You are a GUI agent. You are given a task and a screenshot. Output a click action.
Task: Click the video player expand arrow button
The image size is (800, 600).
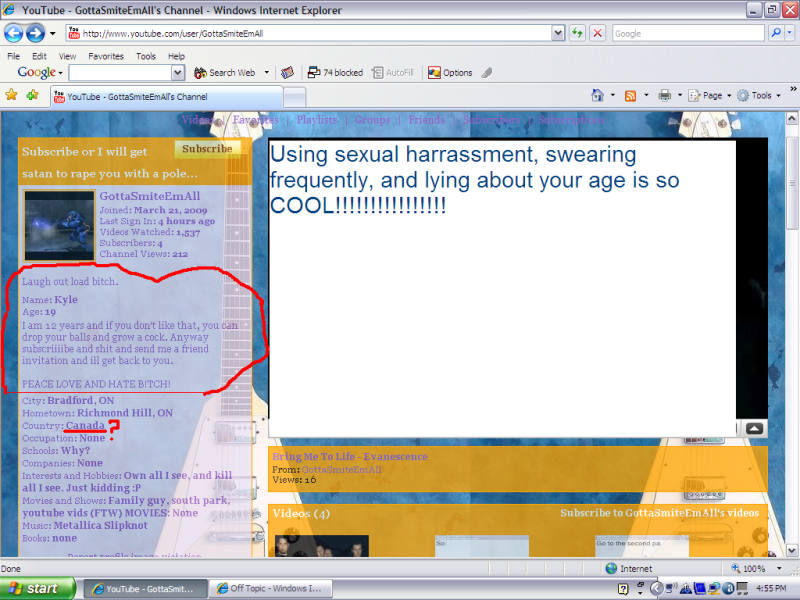[x=754, y=429]
